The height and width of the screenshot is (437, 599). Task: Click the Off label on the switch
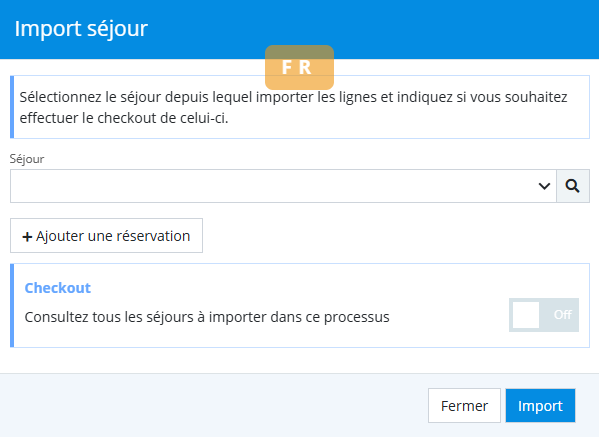tap(563, 314)
